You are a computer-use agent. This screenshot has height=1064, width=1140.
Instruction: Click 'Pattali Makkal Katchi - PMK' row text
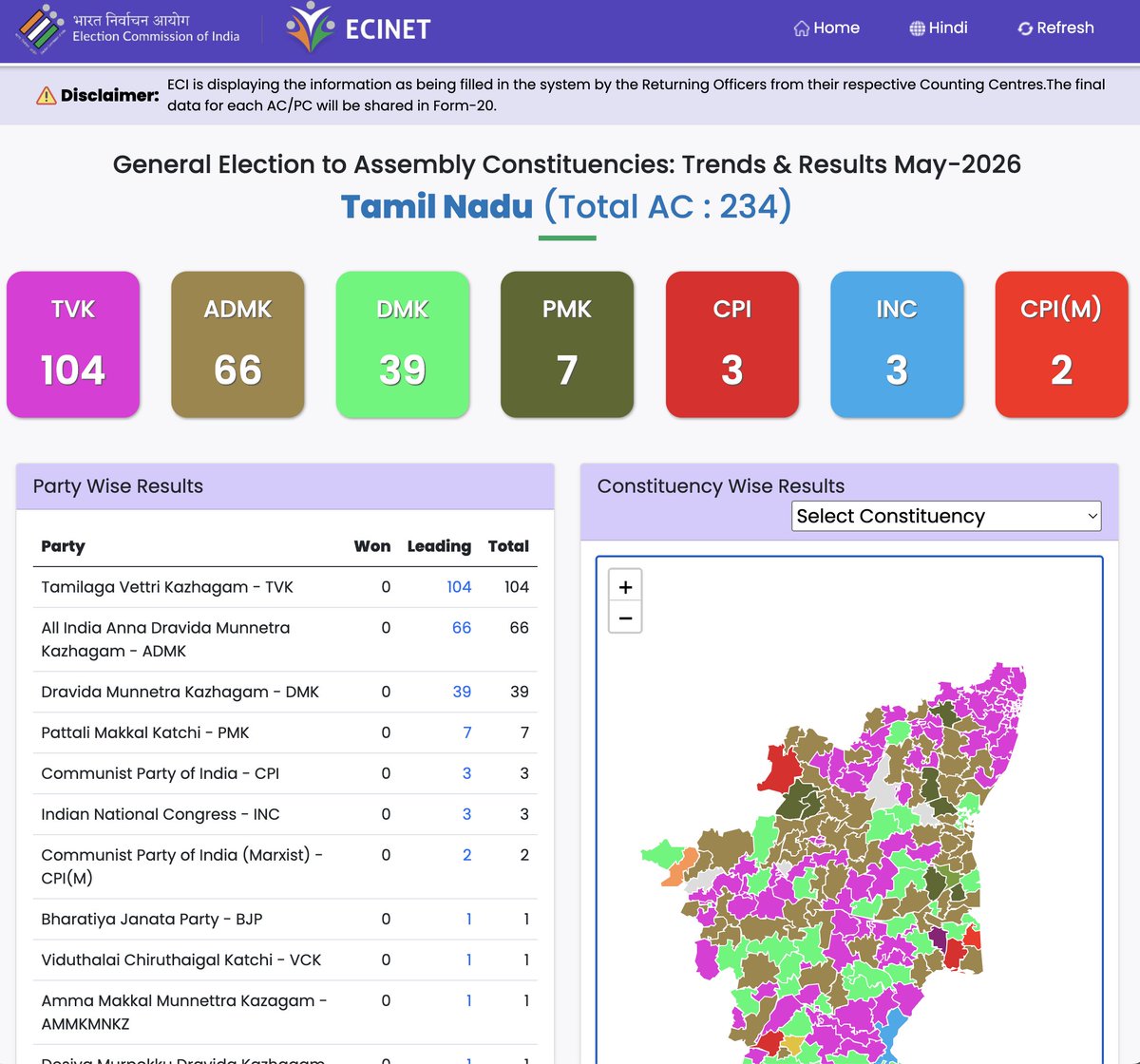(x=145, y=732)
